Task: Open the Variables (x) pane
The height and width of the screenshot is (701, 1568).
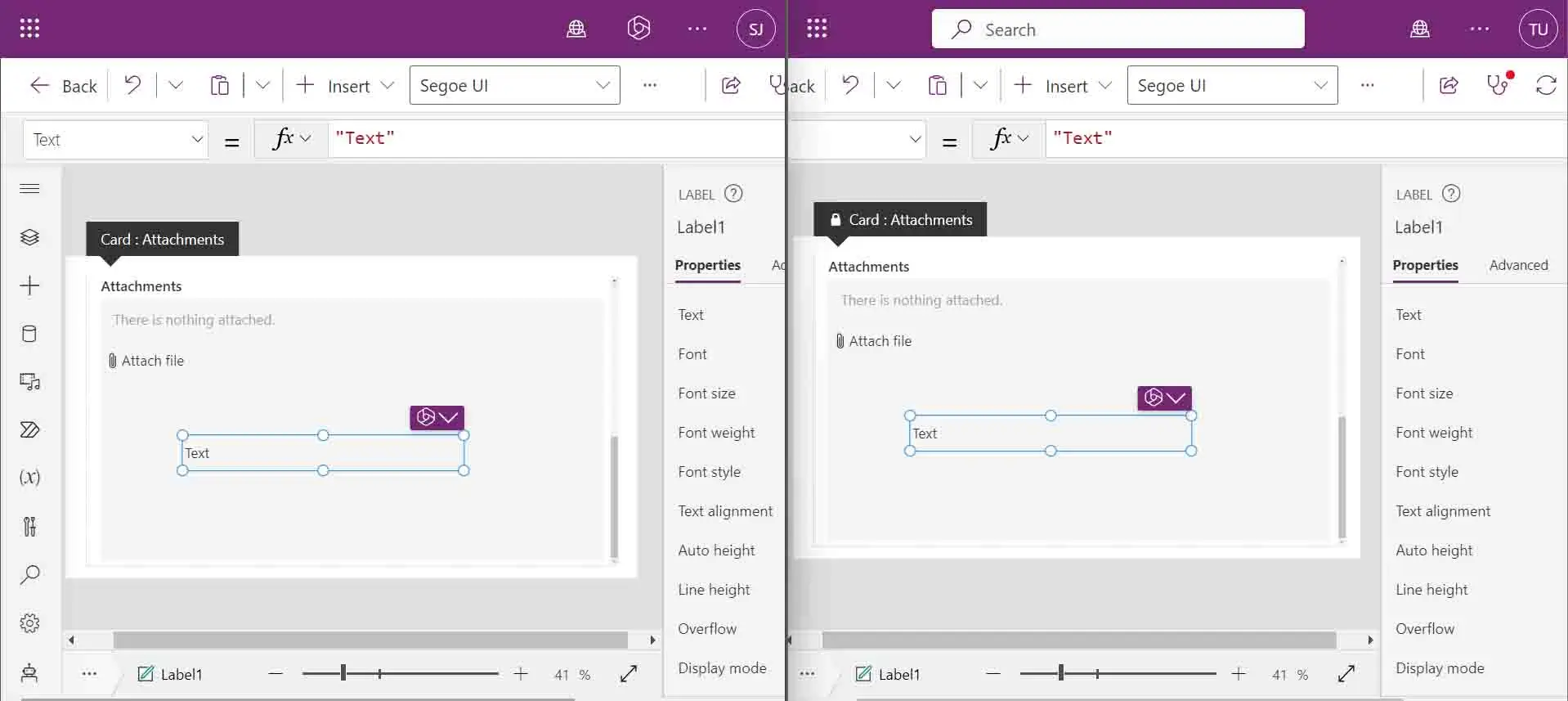Action: pos(29,478)
